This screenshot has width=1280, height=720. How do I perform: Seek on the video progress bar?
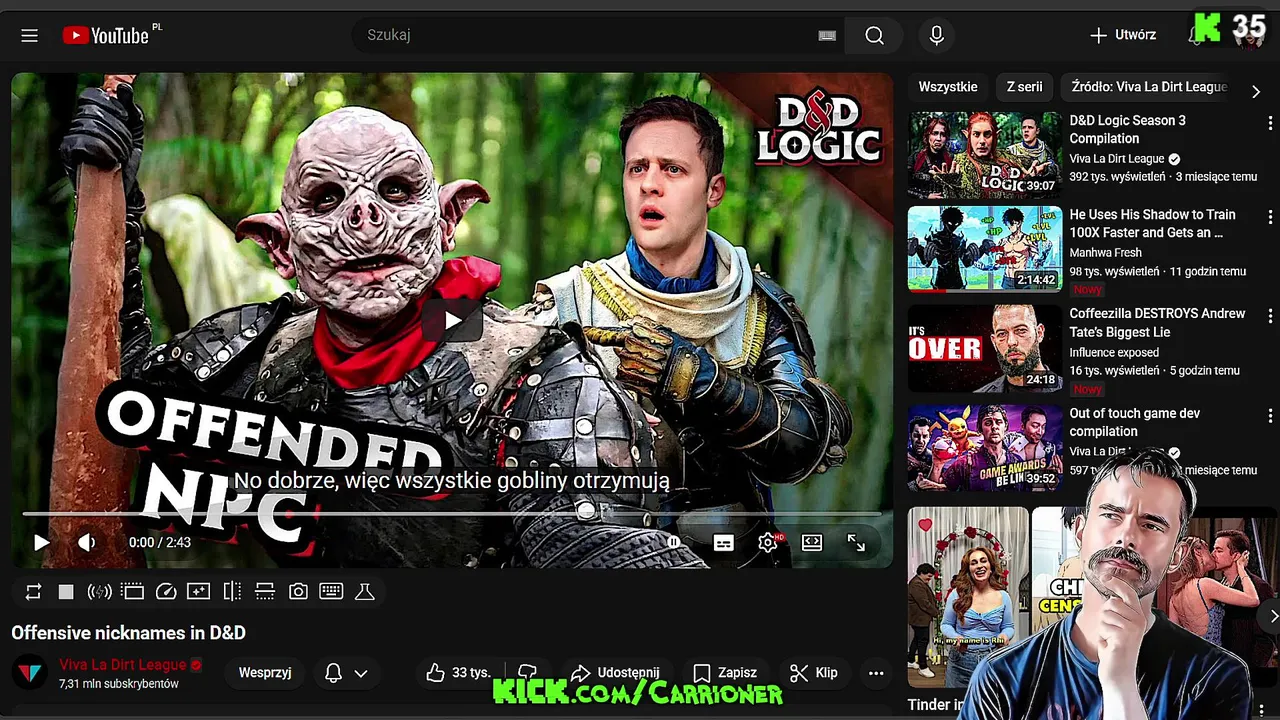[452, 514]
